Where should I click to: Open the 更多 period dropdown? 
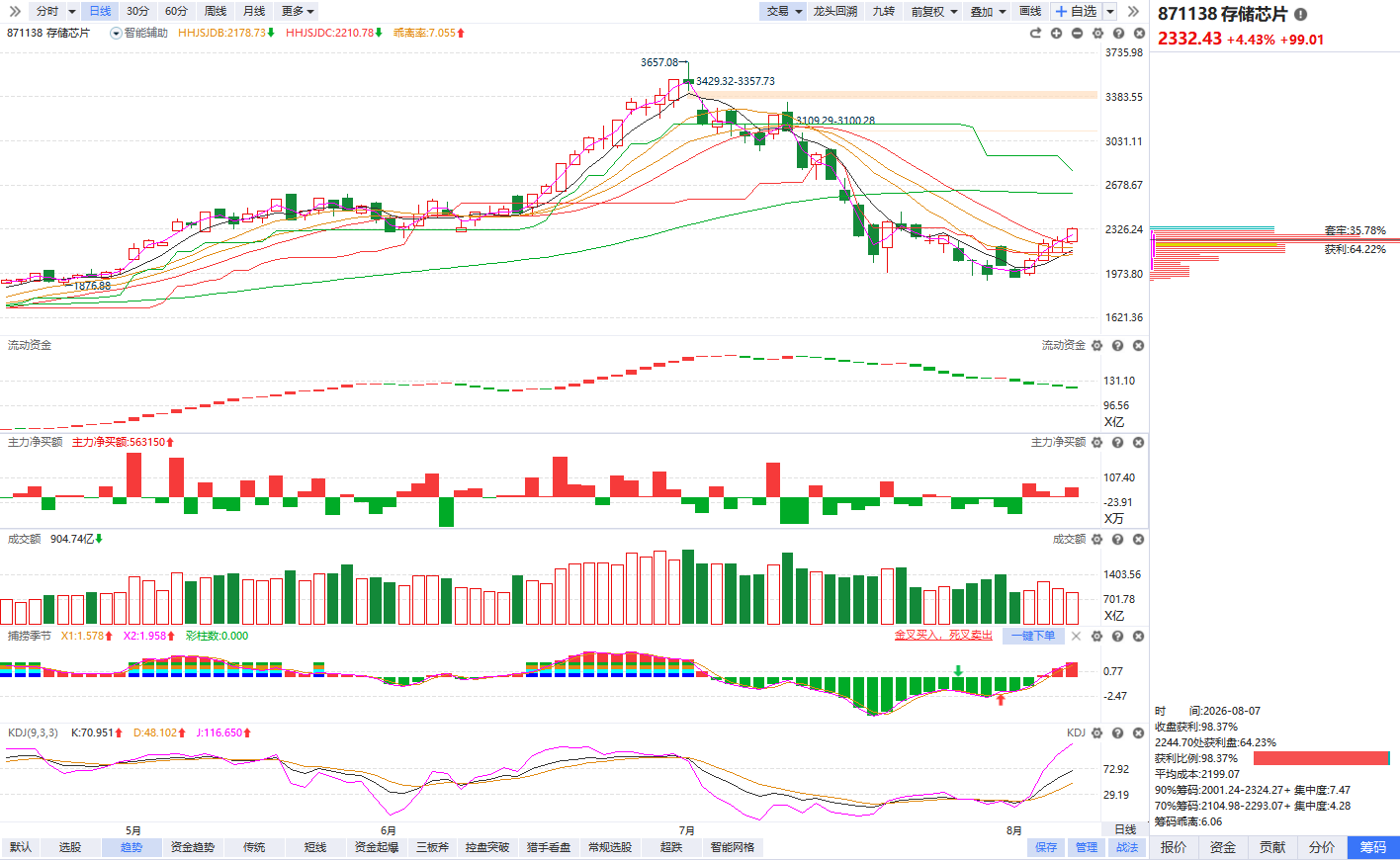(x=298, y=11)
